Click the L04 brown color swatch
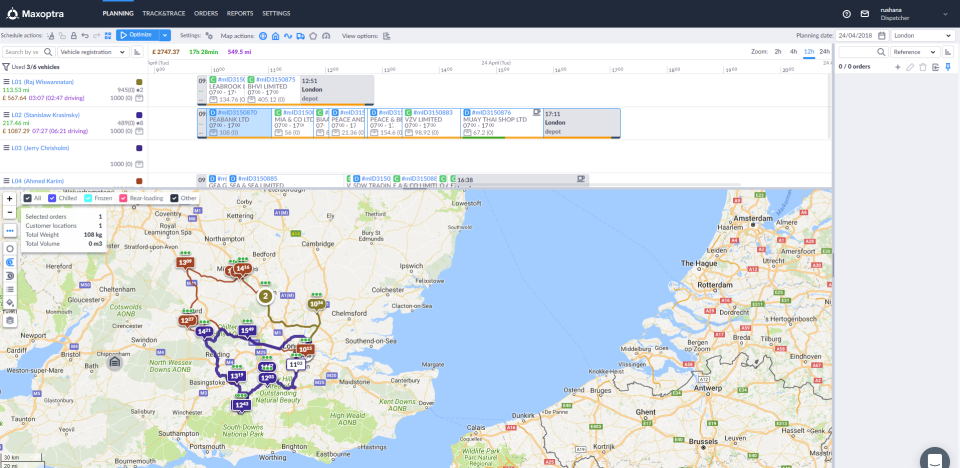 [140, 181]
